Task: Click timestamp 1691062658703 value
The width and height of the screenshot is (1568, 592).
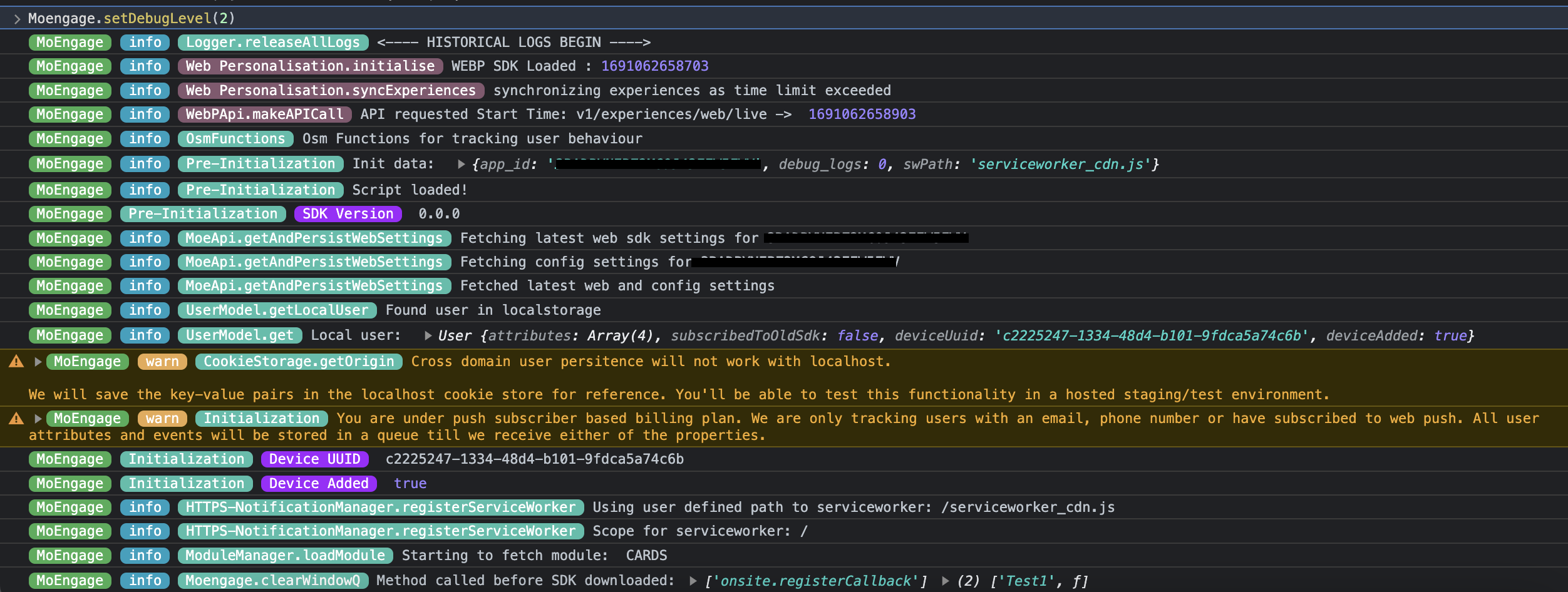Action: point(655,66)
